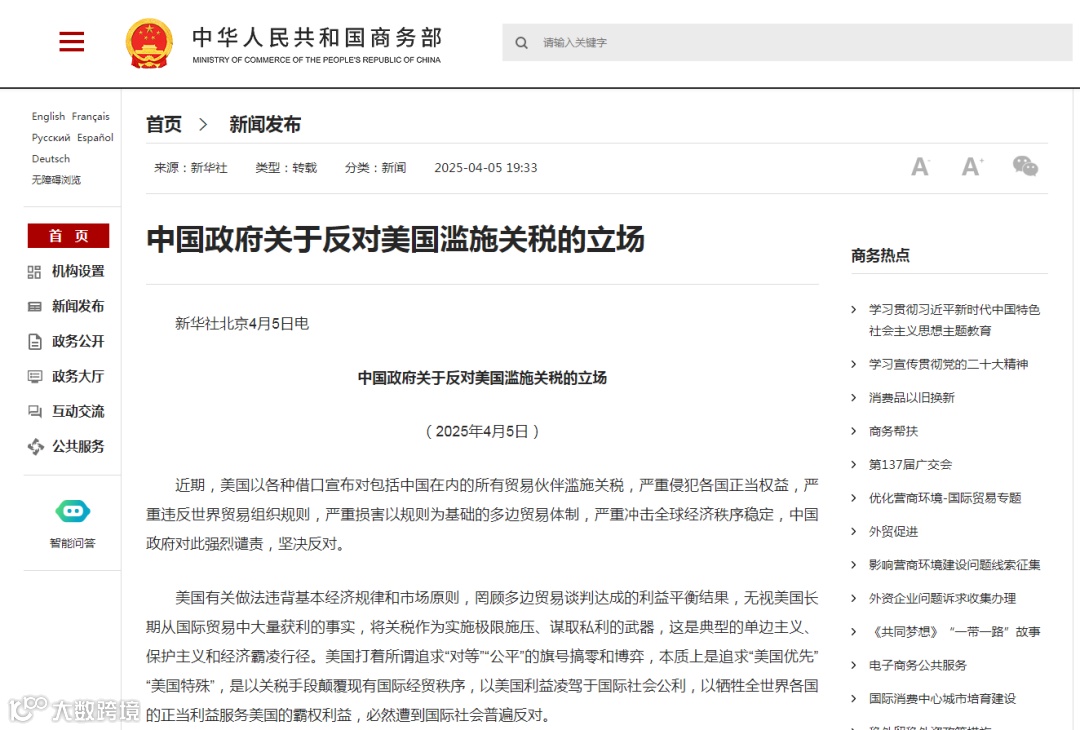This screenshot has height=730, width=1080.
Task: Open 政务公开 menu item
Action: (78, 342)
